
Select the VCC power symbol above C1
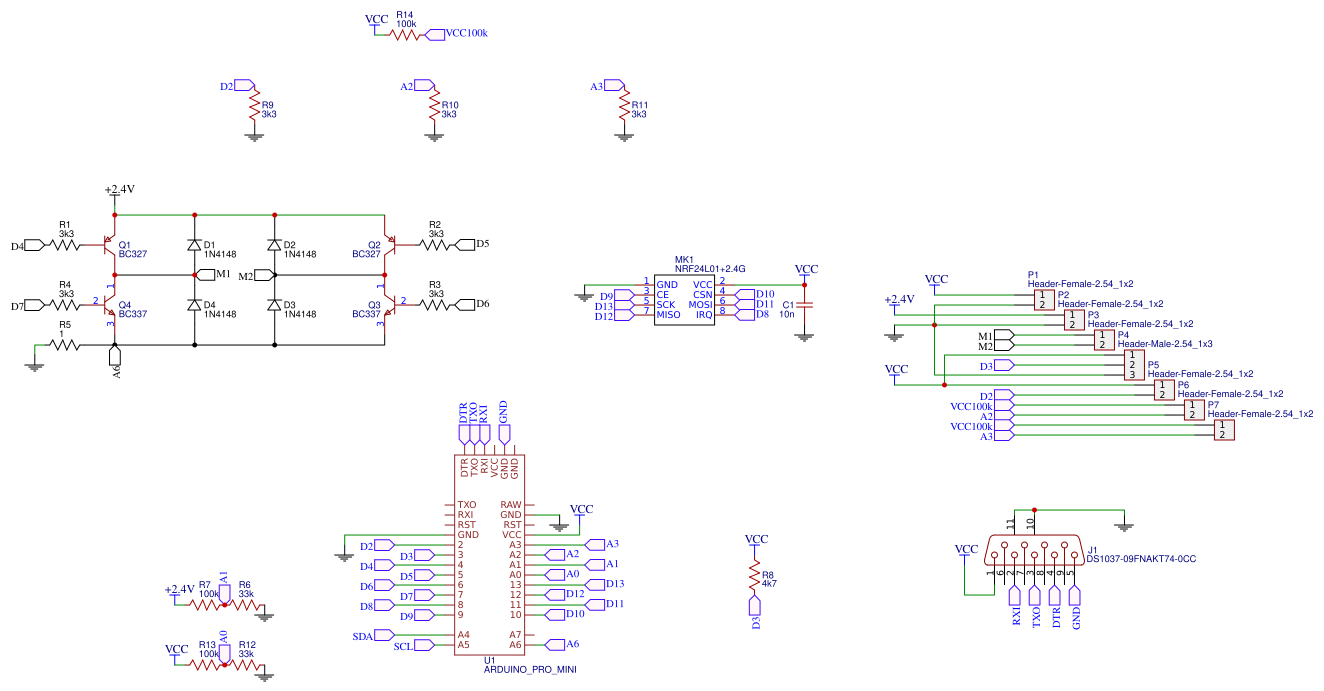[805, 268]
